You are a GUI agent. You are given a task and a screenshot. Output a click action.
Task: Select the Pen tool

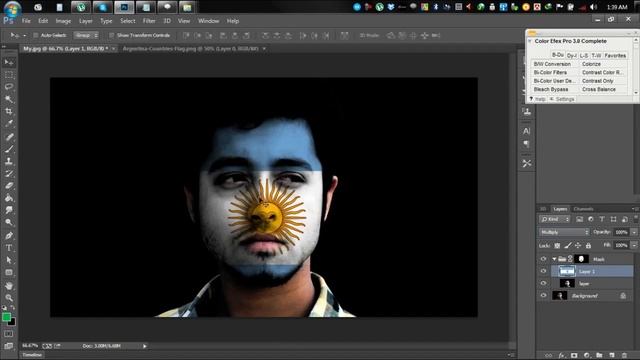pos(9,236)
